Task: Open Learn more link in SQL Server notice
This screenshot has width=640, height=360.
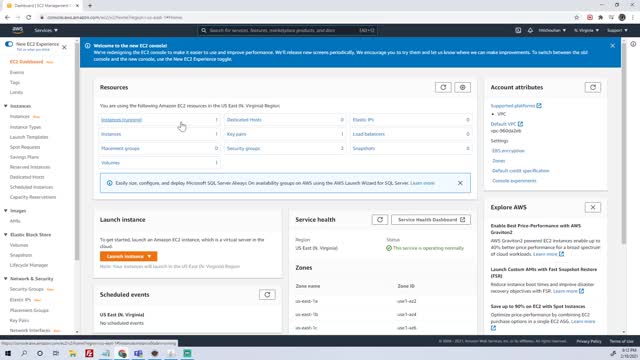Action: [422, 183]
